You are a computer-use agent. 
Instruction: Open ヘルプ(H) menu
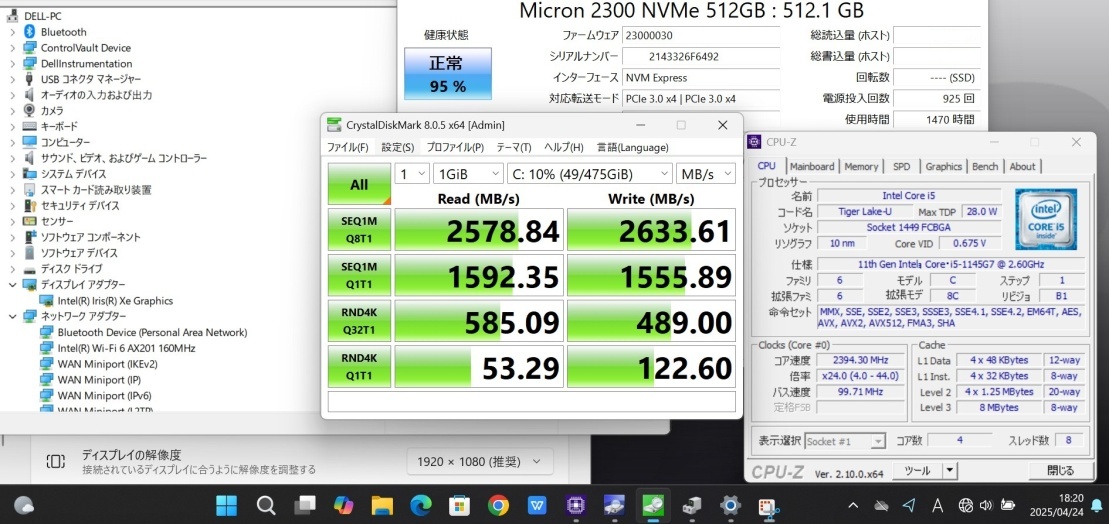[564, 148]
